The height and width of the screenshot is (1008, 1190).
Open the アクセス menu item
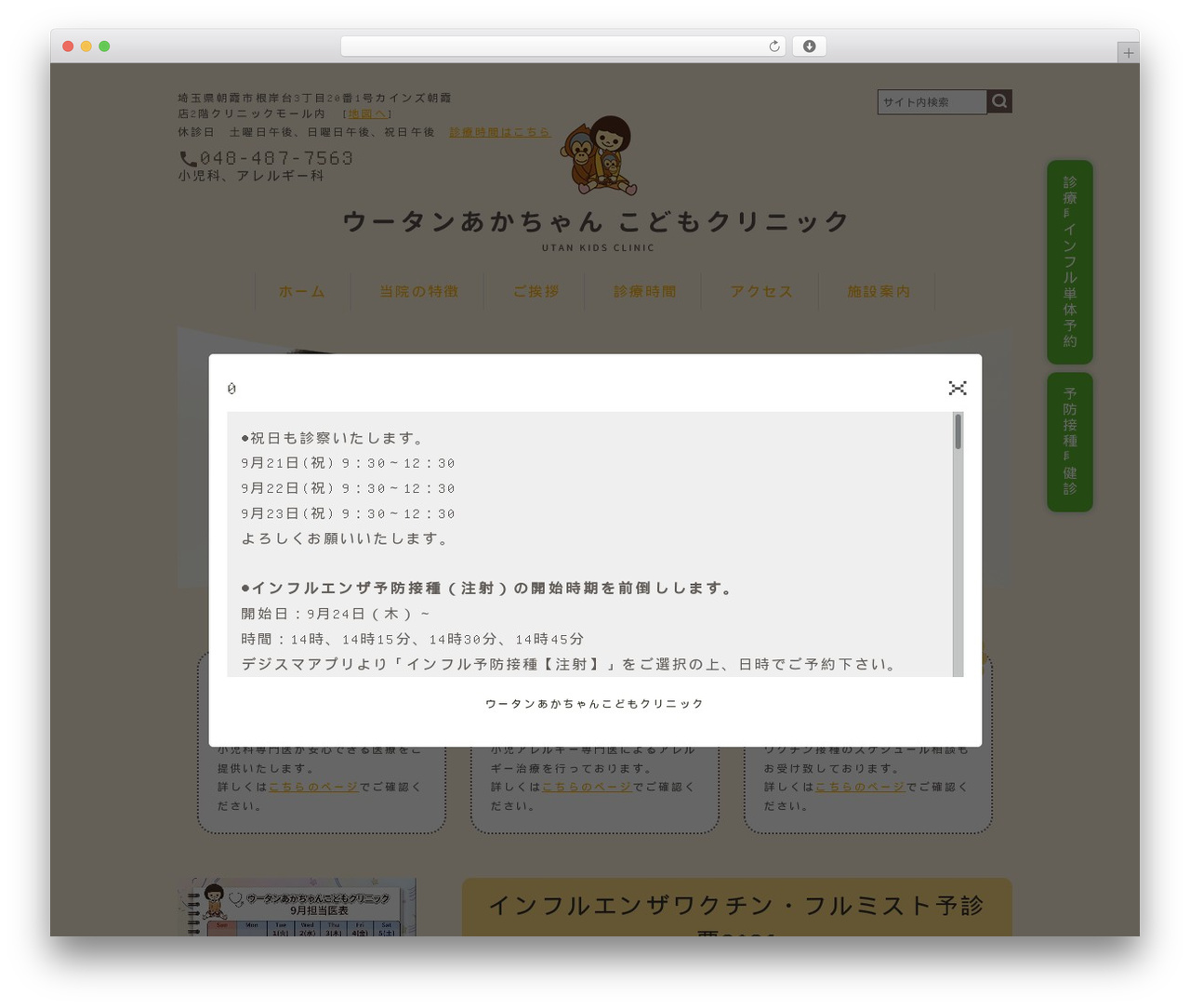tap(761, 292)
